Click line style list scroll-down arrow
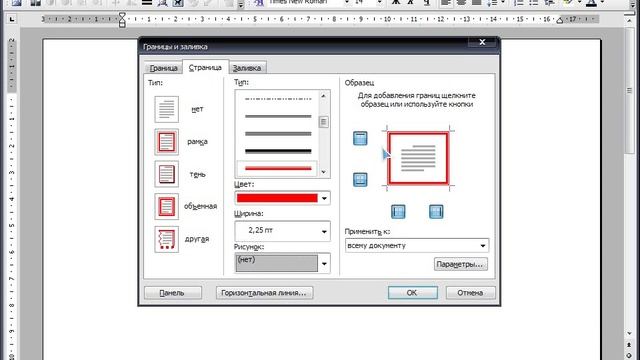Viewport: 640px width, 360px height. [x=324, y=172]
